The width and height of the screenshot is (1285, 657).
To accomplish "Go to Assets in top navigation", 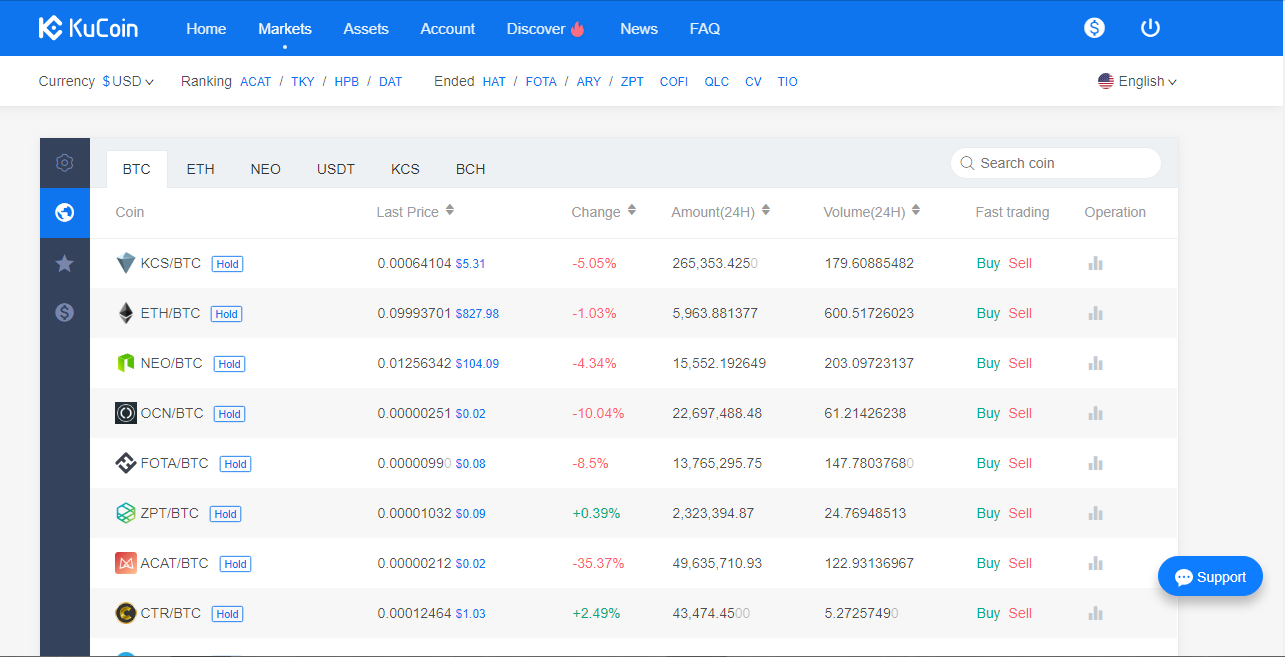I will 366,29.
